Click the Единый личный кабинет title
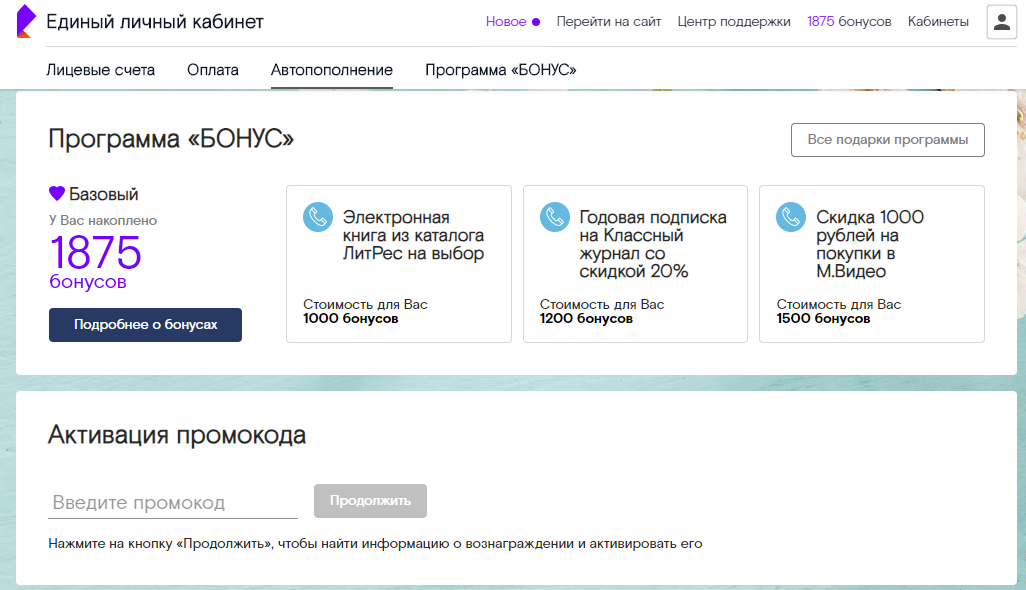Image resolution: width=1026 pixels, height=590 pixels. pos(154,22)
